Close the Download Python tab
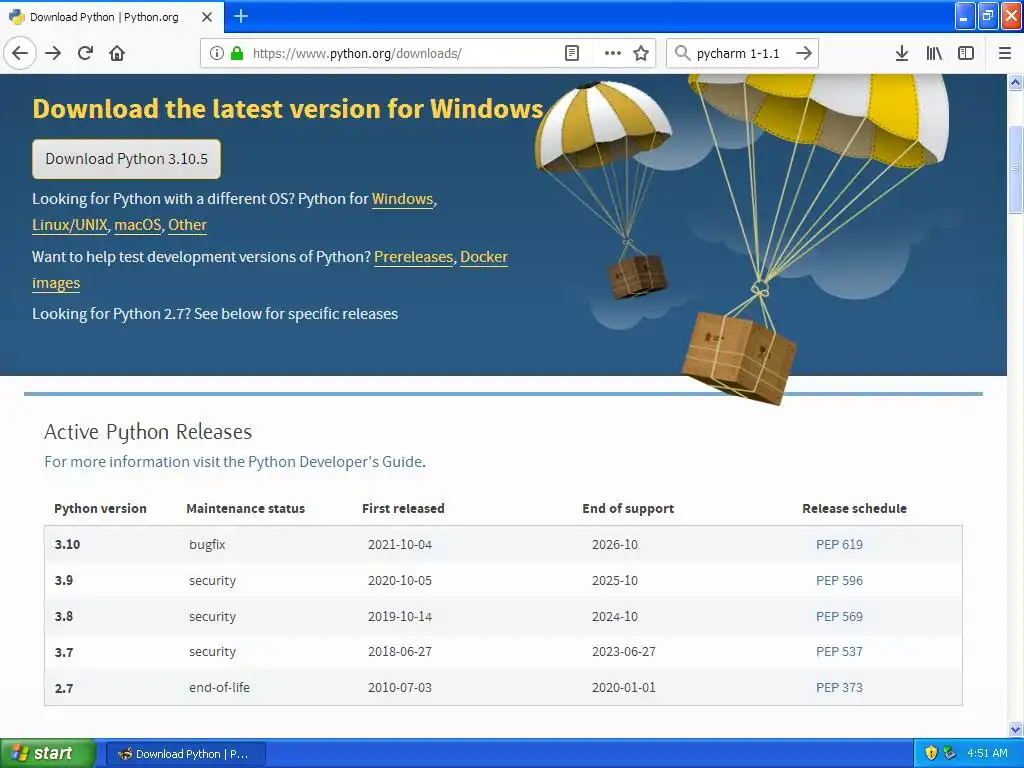The image size is (1024, 768). (207, 17)
